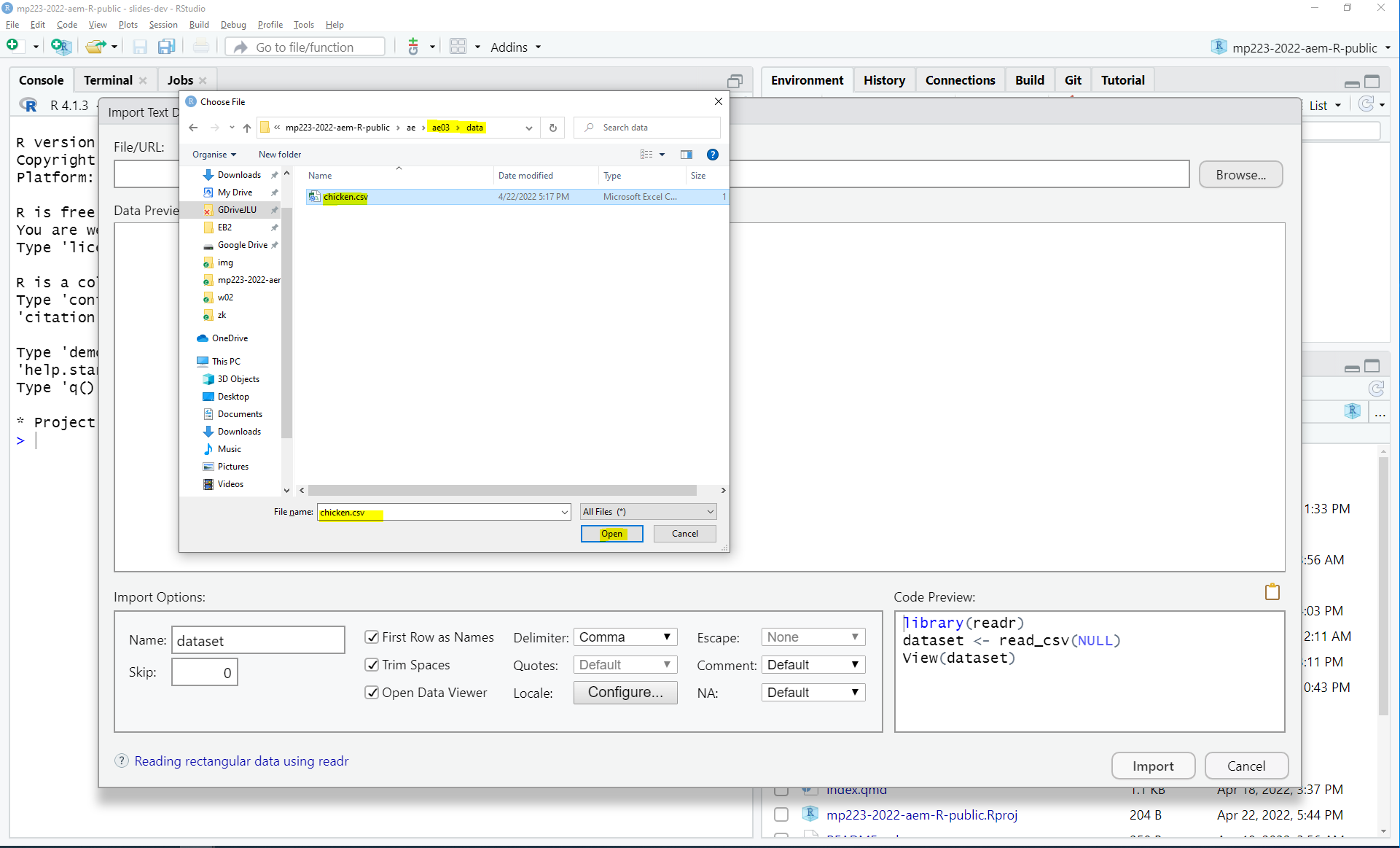The height and width of the screenshot is (848, 1400).
Task: Open Reading rectangular data using readr link
Action: tap(241, 761)
